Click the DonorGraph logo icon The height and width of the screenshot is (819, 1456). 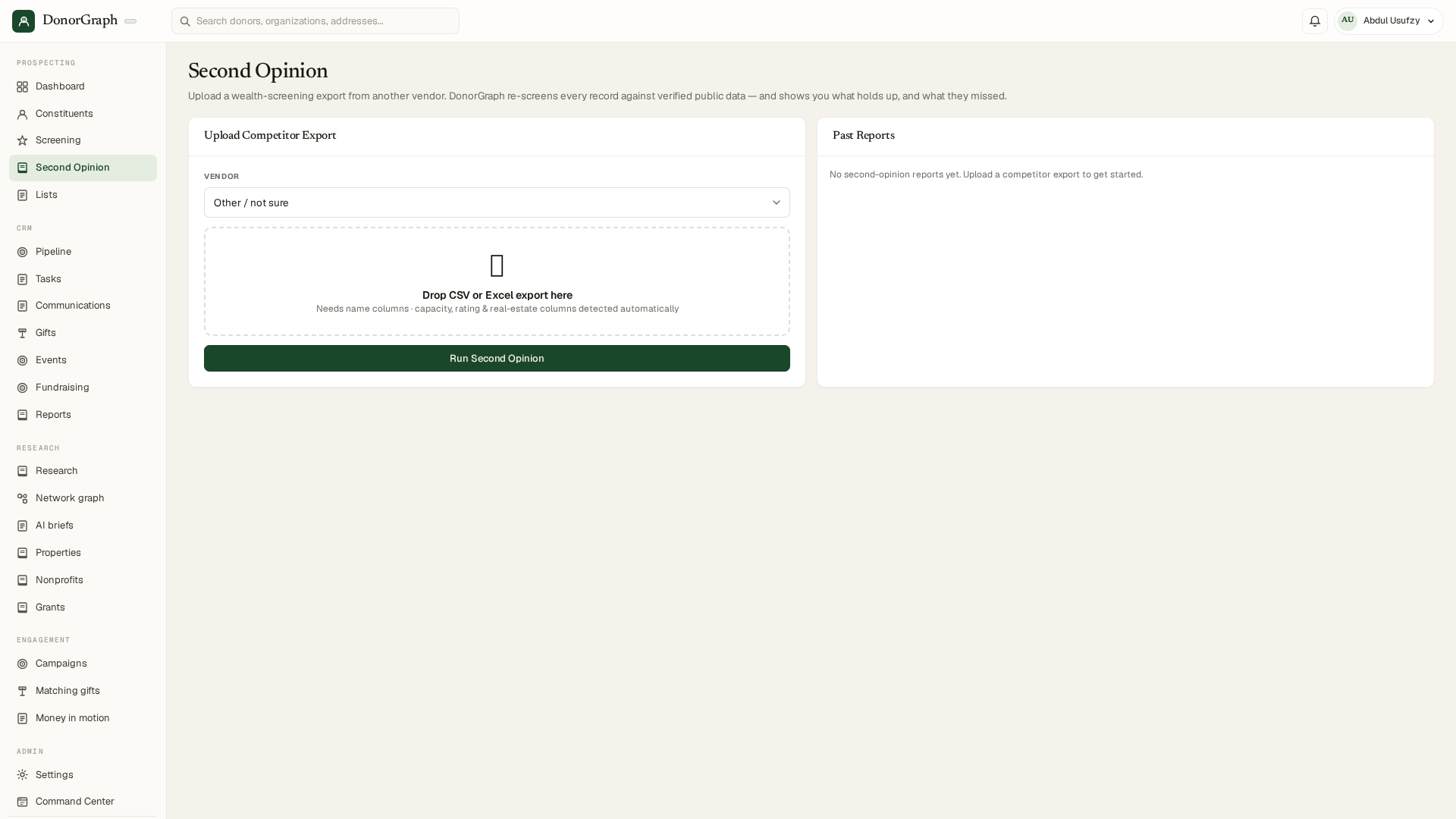click(x=24, y=21)
